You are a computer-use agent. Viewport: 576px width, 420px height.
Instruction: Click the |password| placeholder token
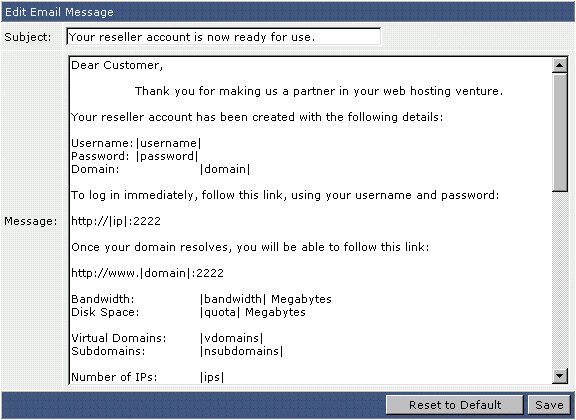pyautogui.click(x=167, y=156)
